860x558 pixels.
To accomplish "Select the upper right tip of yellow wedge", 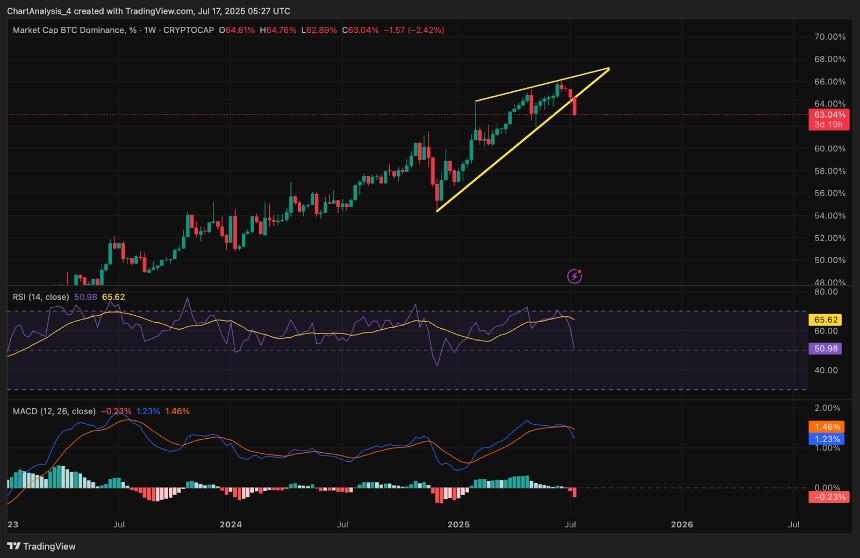I will pos(608,69).
